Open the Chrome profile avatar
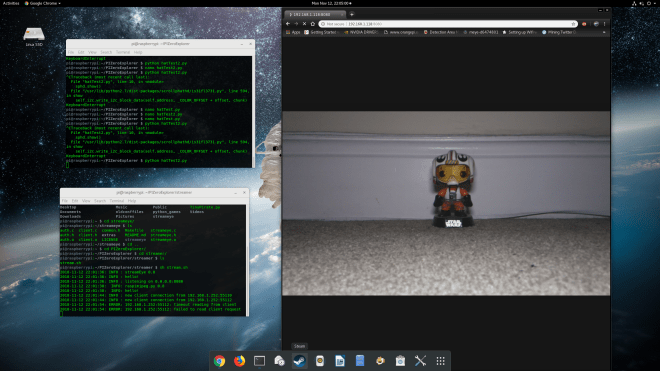 coord(596,24)
